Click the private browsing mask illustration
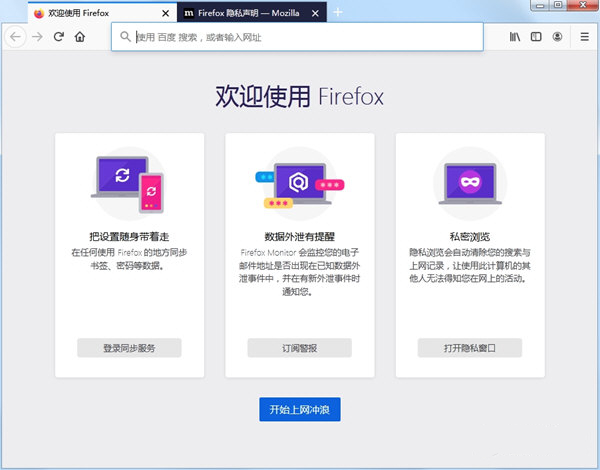 (x=470, y=184)
